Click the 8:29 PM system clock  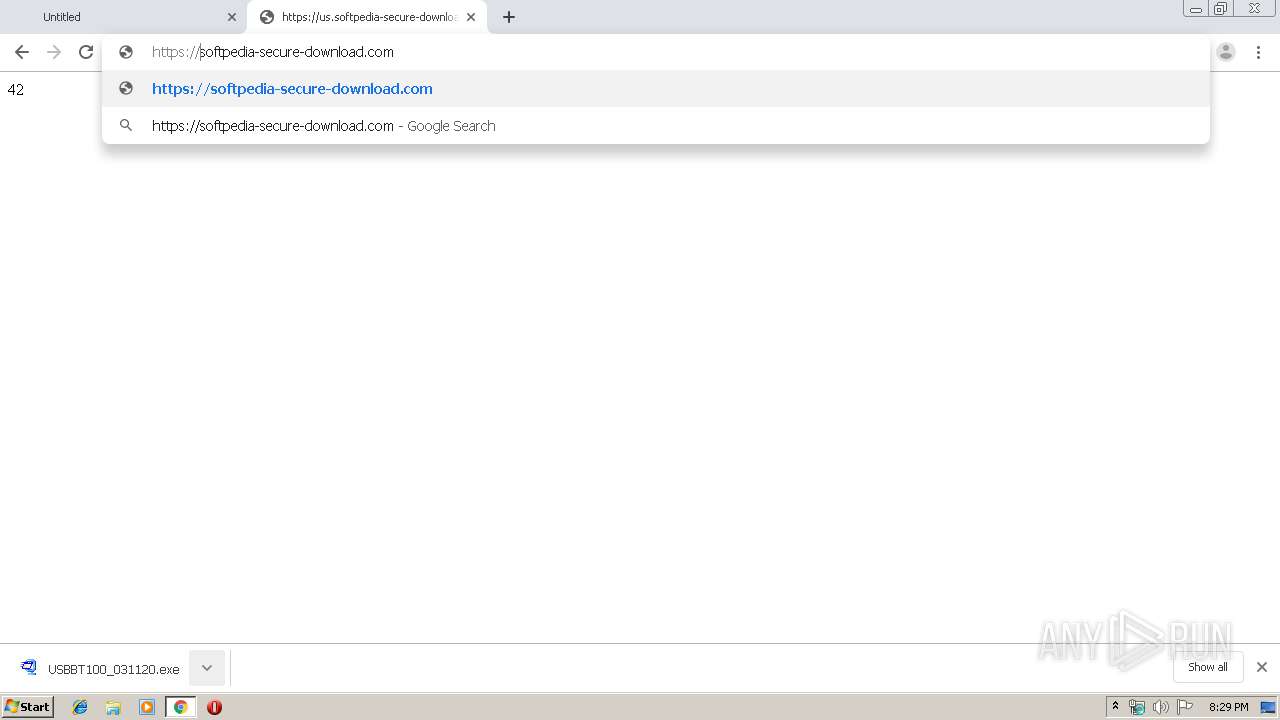(x=1229, y=707)
